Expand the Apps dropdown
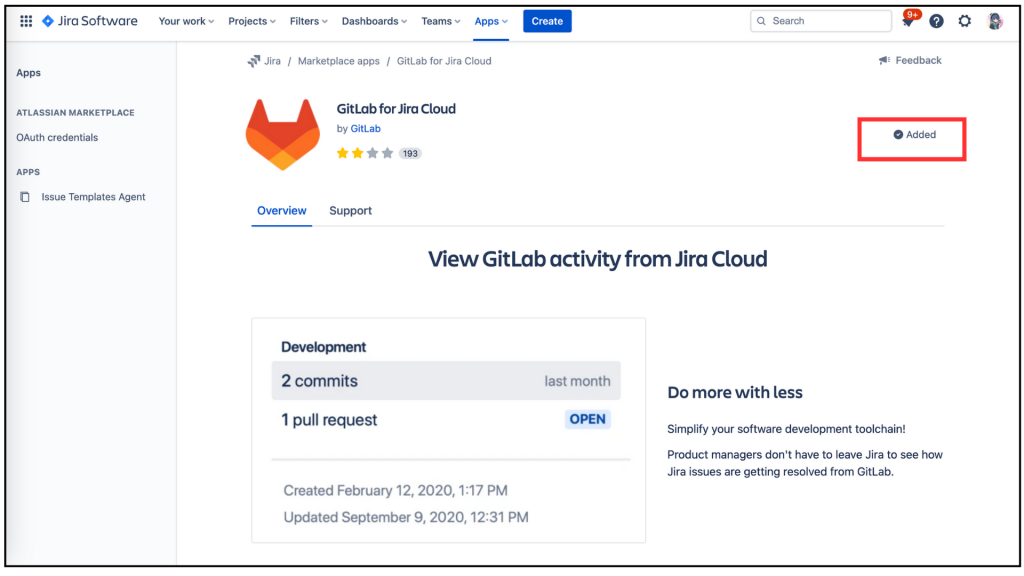The width and height of the screenshot is (1024, 576). coord(491,21)
